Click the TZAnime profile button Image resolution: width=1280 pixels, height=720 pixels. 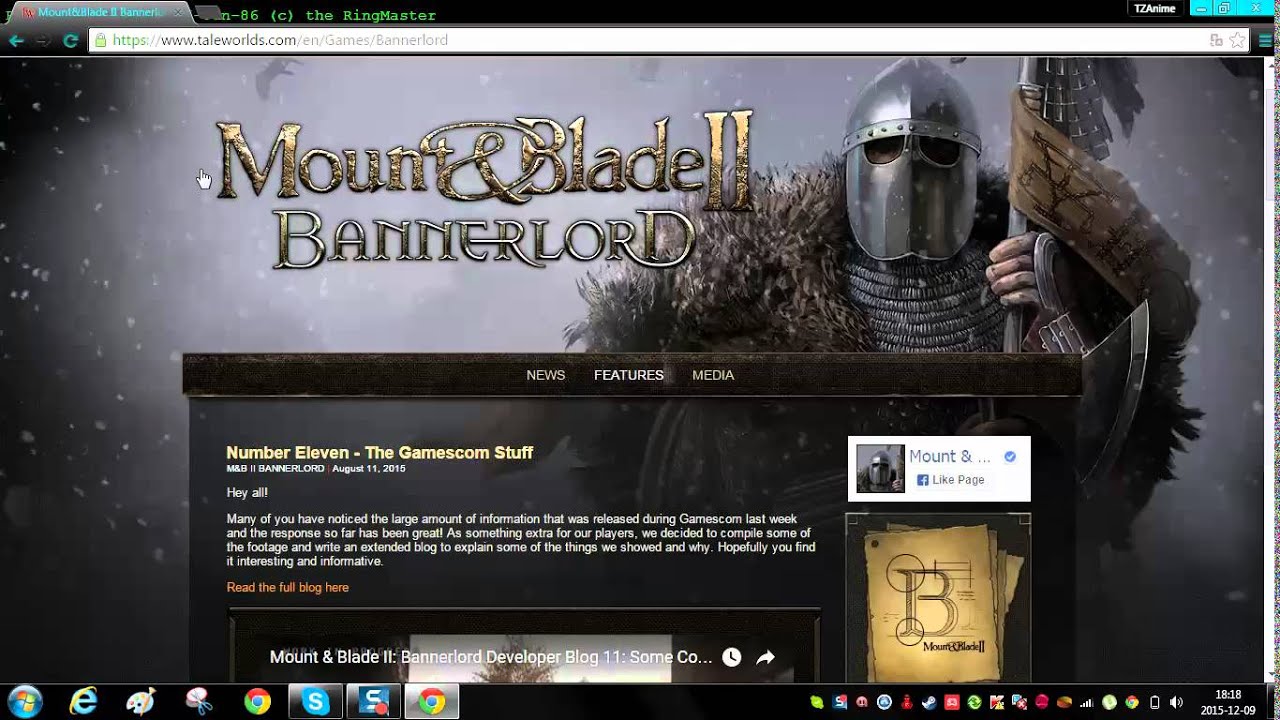click(x=1154, y=8)
